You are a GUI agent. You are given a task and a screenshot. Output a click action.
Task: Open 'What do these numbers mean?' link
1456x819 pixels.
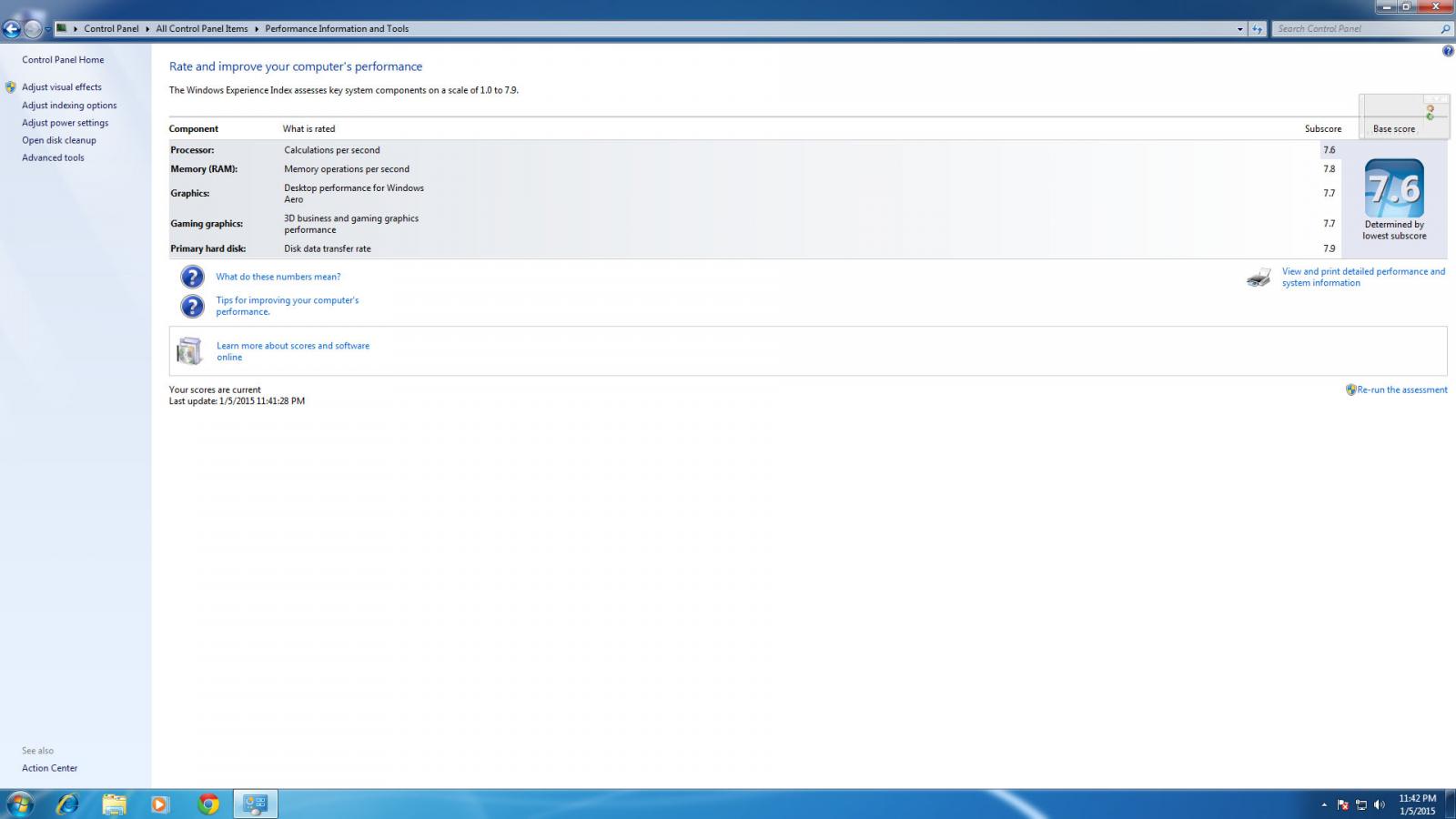(278, 277)
